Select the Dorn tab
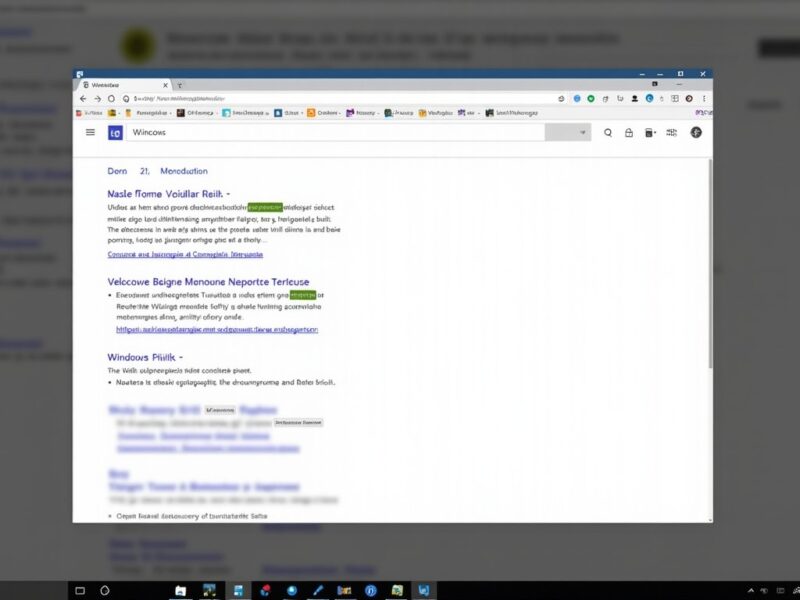This screenshot has width=800, height=600. point(117,171)
